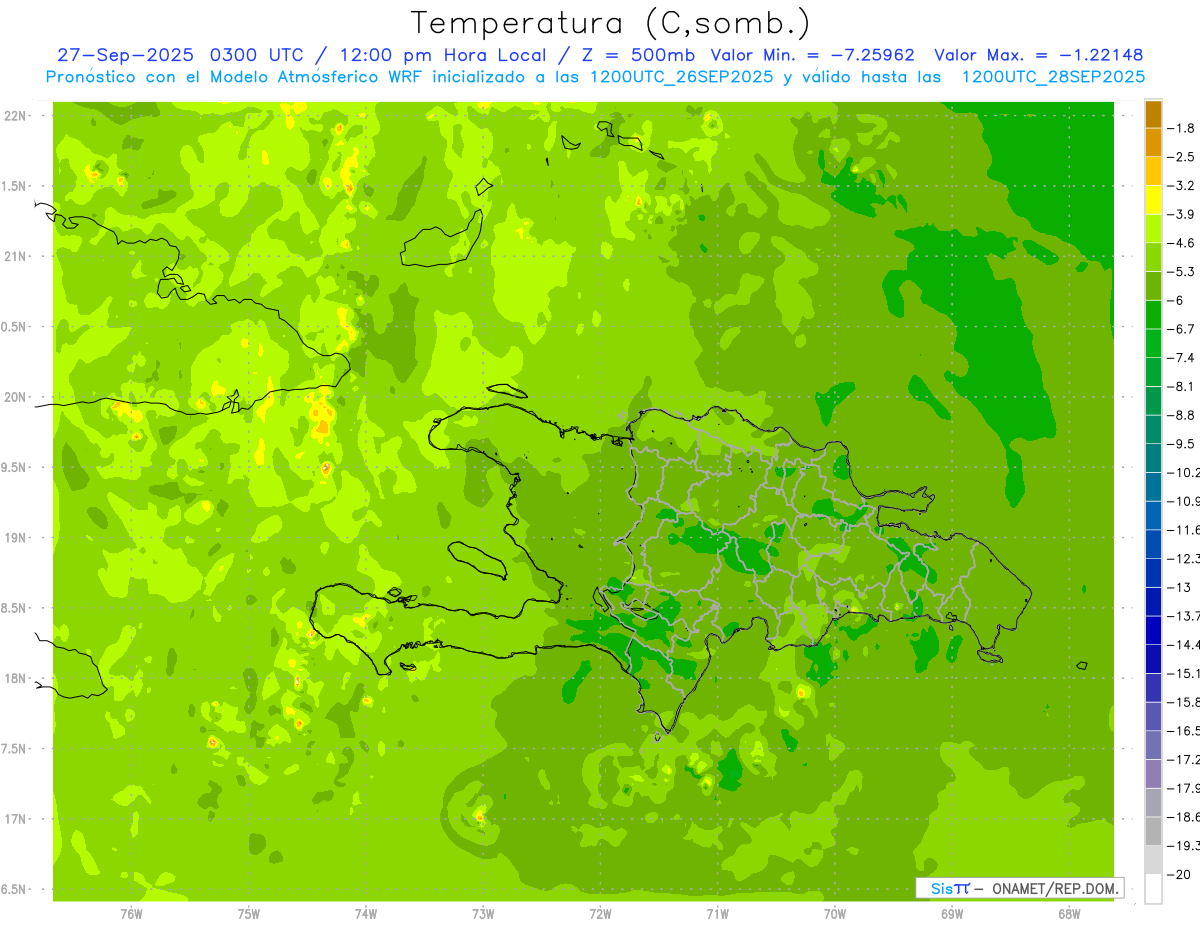The image size is (1200, 927).
Task: Click the '21N' latitude label
Action: tap(14, 257)
